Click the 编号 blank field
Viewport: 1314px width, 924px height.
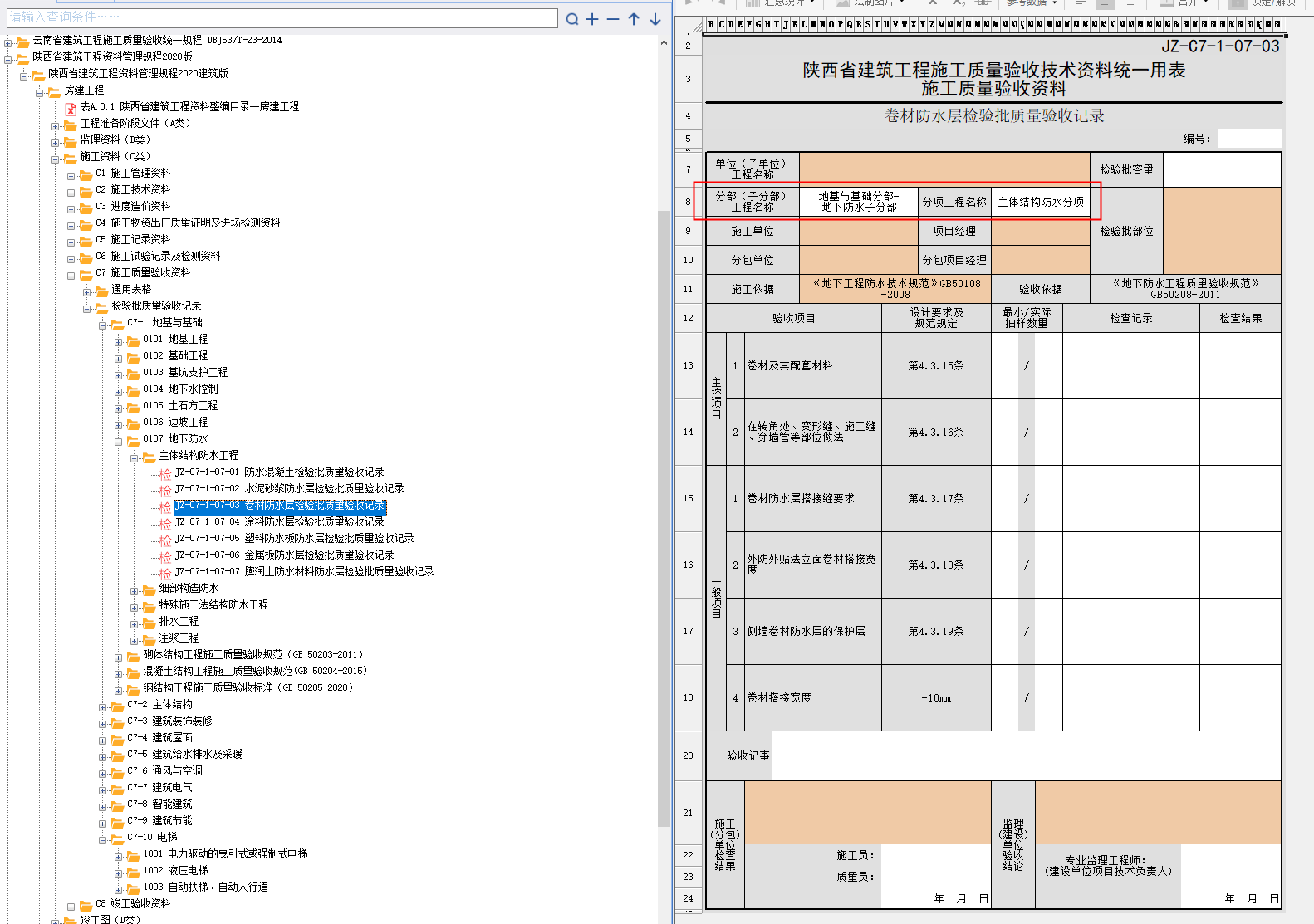click(1248, 139)
